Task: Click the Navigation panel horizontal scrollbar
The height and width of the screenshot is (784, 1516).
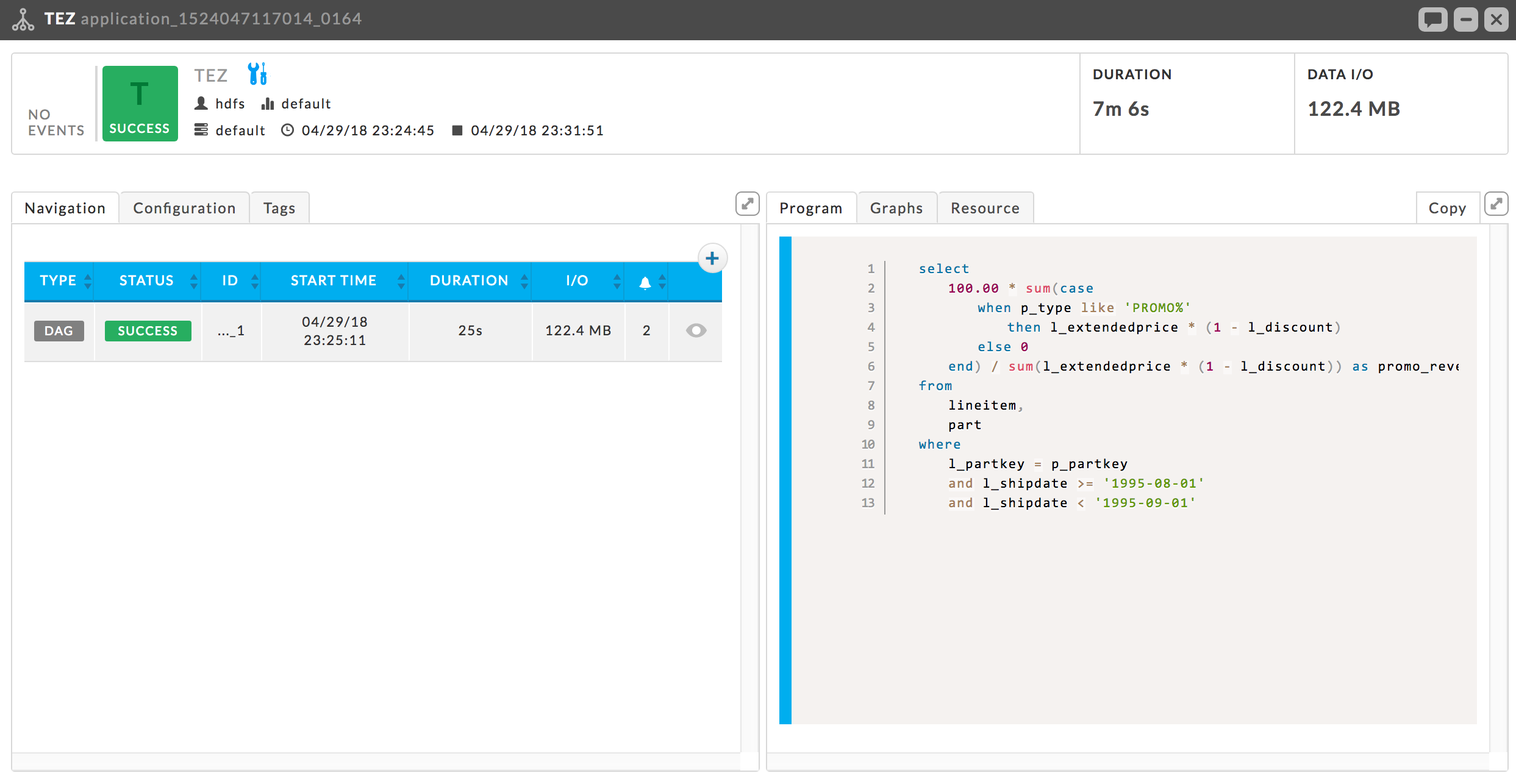Action: click(376, 761)
